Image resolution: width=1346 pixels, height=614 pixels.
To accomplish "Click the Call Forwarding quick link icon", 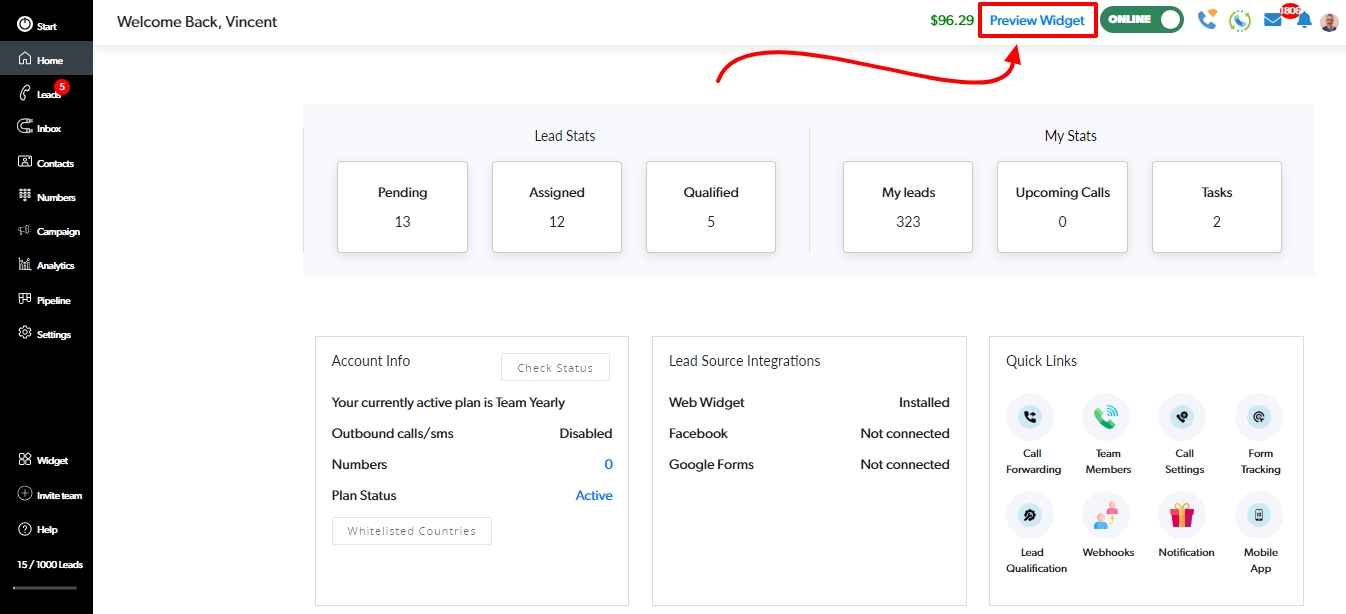I will click(x=1029, y=417).
